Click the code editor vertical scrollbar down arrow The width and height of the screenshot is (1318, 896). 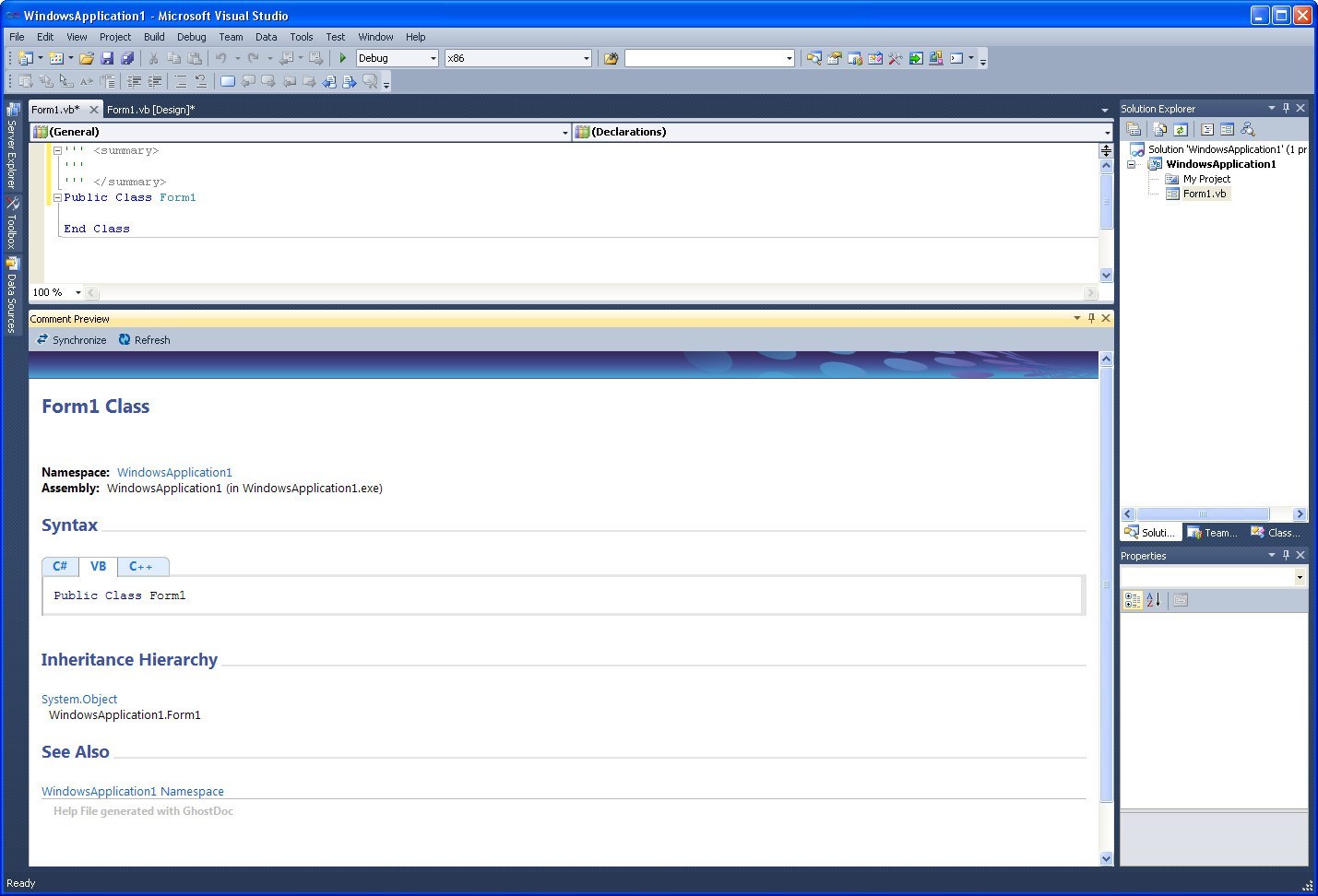point(1106,275)
